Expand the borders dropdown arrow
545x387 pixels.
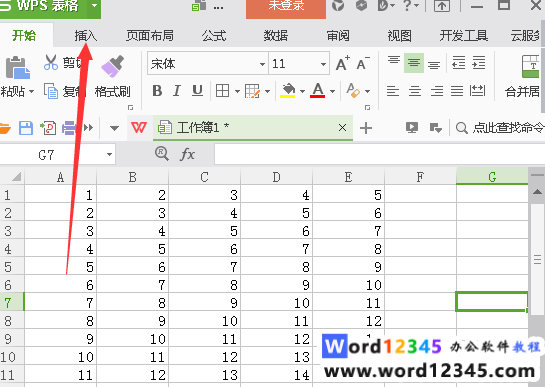click(x=237, y=92)
